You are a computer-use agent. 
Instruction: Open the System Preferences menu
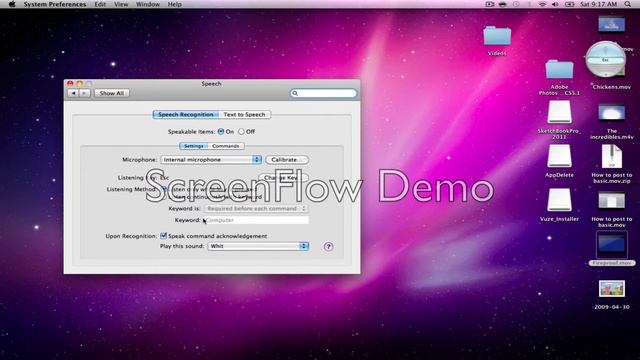pyautogui.click(x=55, y=4)
